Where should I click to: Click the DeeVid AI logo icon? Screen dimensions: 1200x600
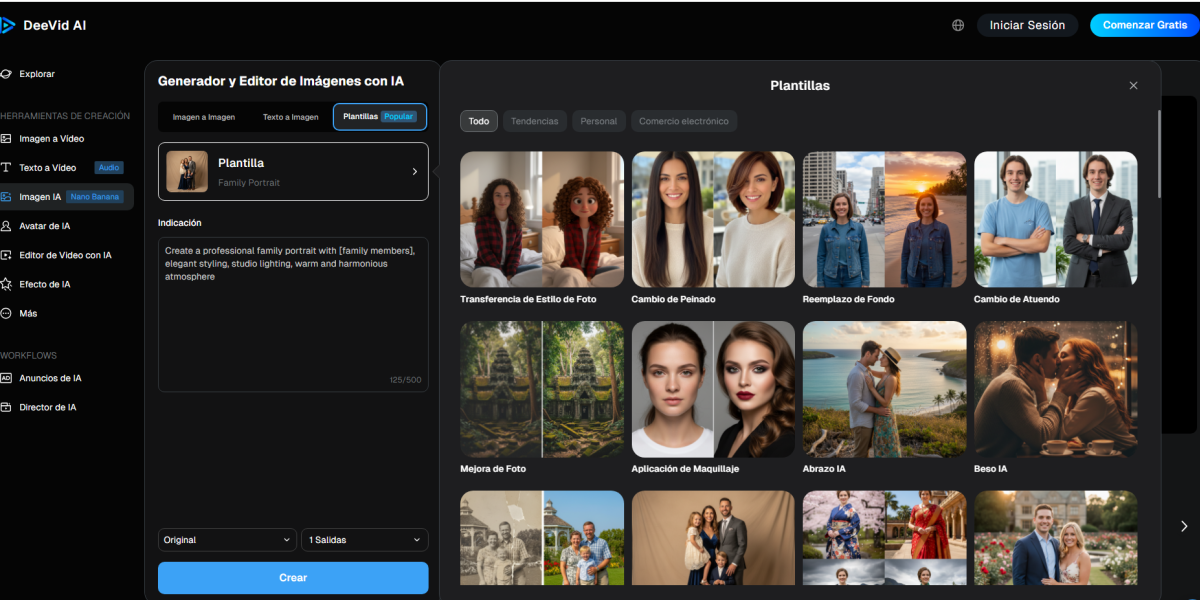(x=8, y=25)
